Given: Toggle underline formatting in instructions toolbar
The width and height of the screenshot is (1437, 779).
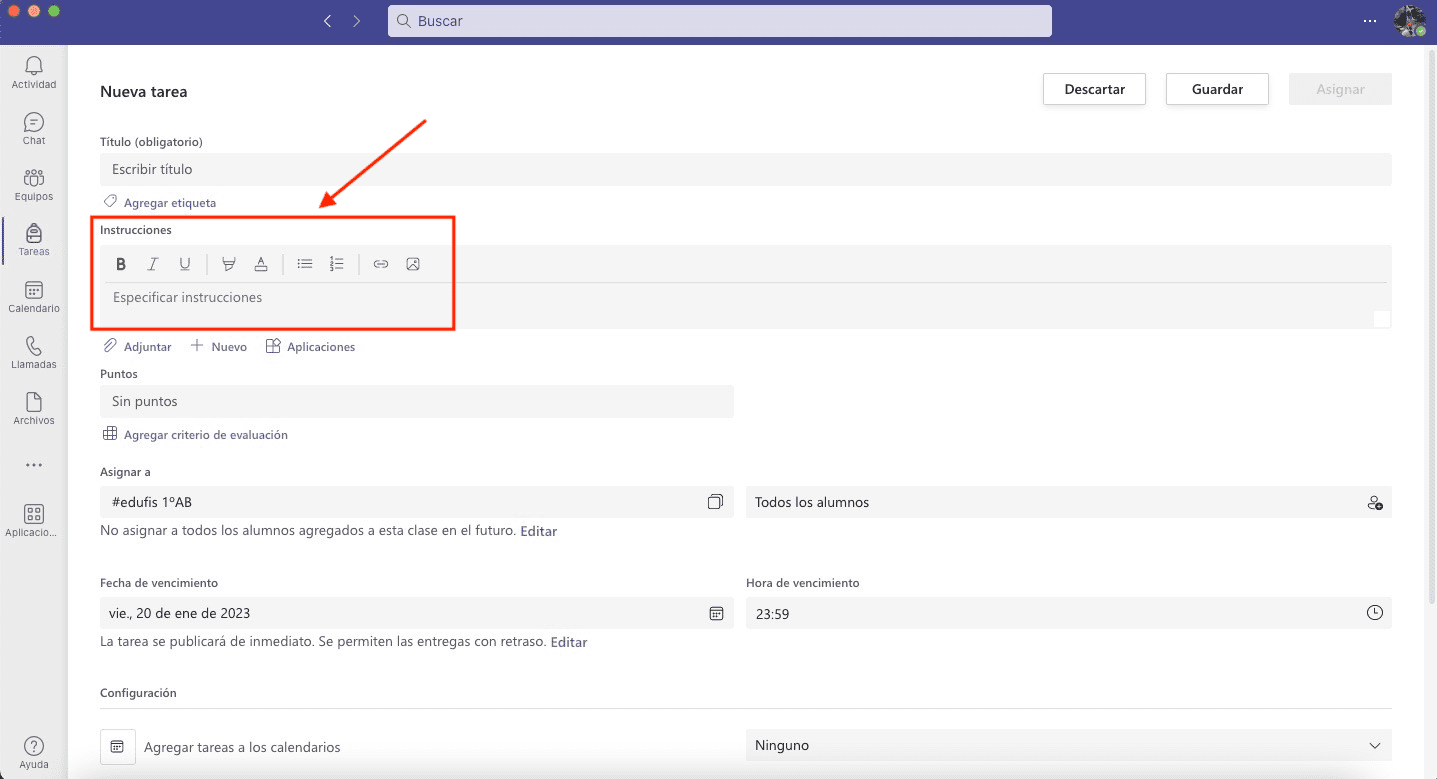Looking at the screenshot, I should 185,264.
